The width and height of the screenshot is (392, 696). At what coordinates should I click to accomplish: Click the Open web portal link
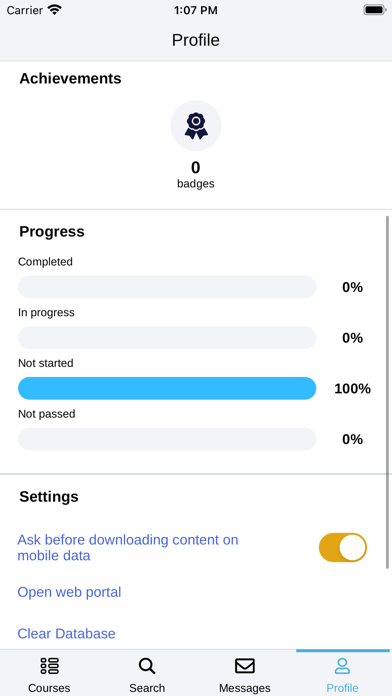69,592
